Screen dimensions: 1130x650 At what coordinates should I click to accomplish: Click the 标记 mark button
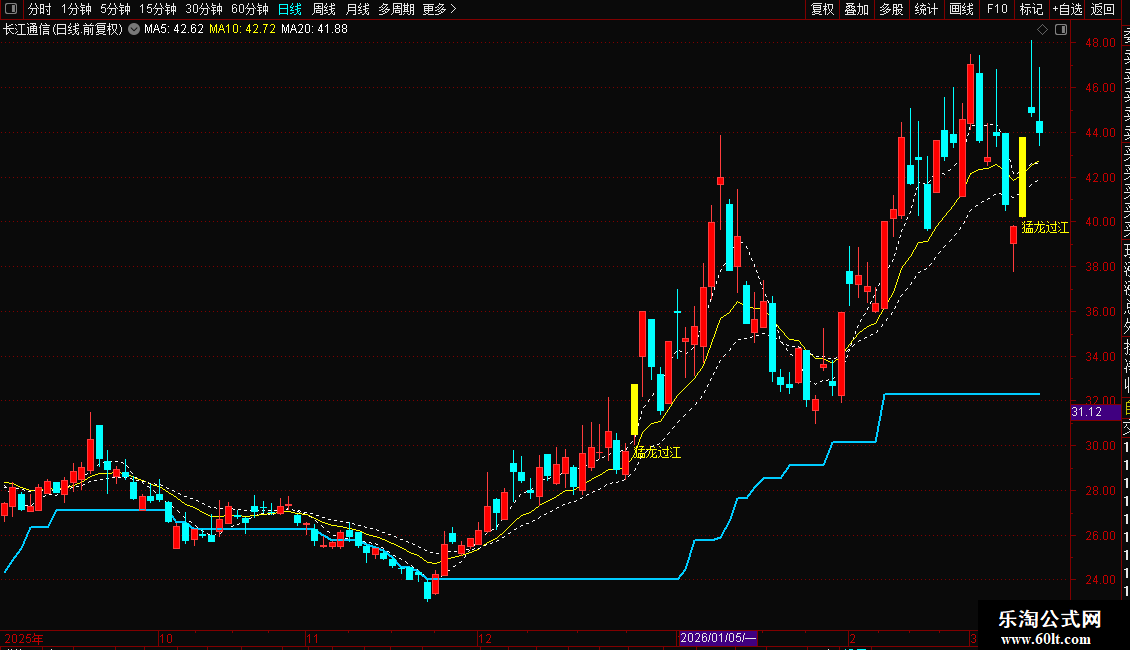(1031, 9)
